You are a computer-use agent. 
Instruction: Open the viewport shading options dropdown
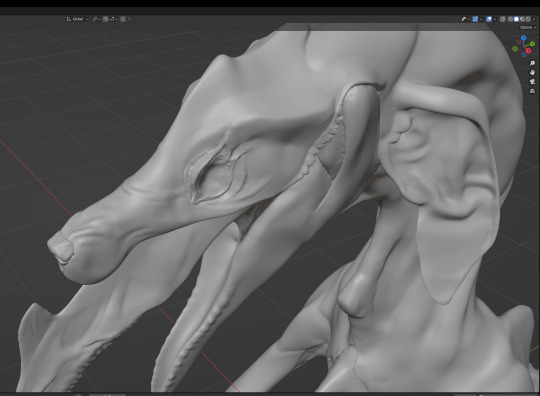[x=534, y=19]
